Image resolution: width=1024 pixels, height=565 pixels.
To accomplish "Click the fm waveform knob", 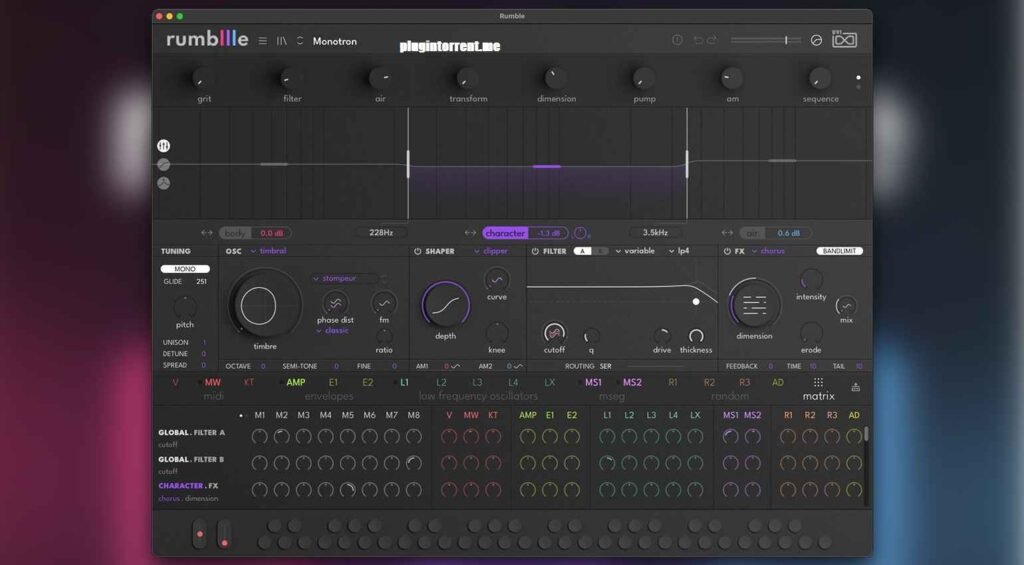I will pyautogui.click(x=383, y=303).
